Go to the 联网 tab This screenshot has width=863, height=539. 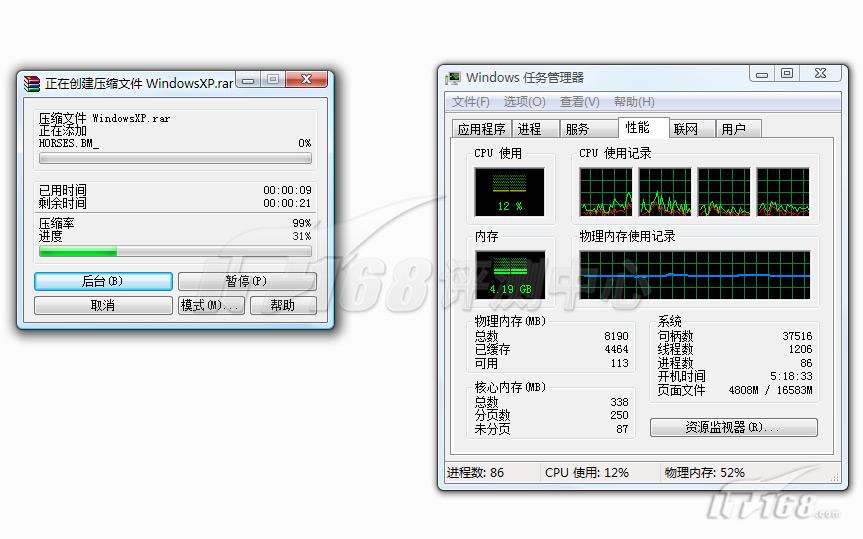pyautogui.click(x=685, y=129)
